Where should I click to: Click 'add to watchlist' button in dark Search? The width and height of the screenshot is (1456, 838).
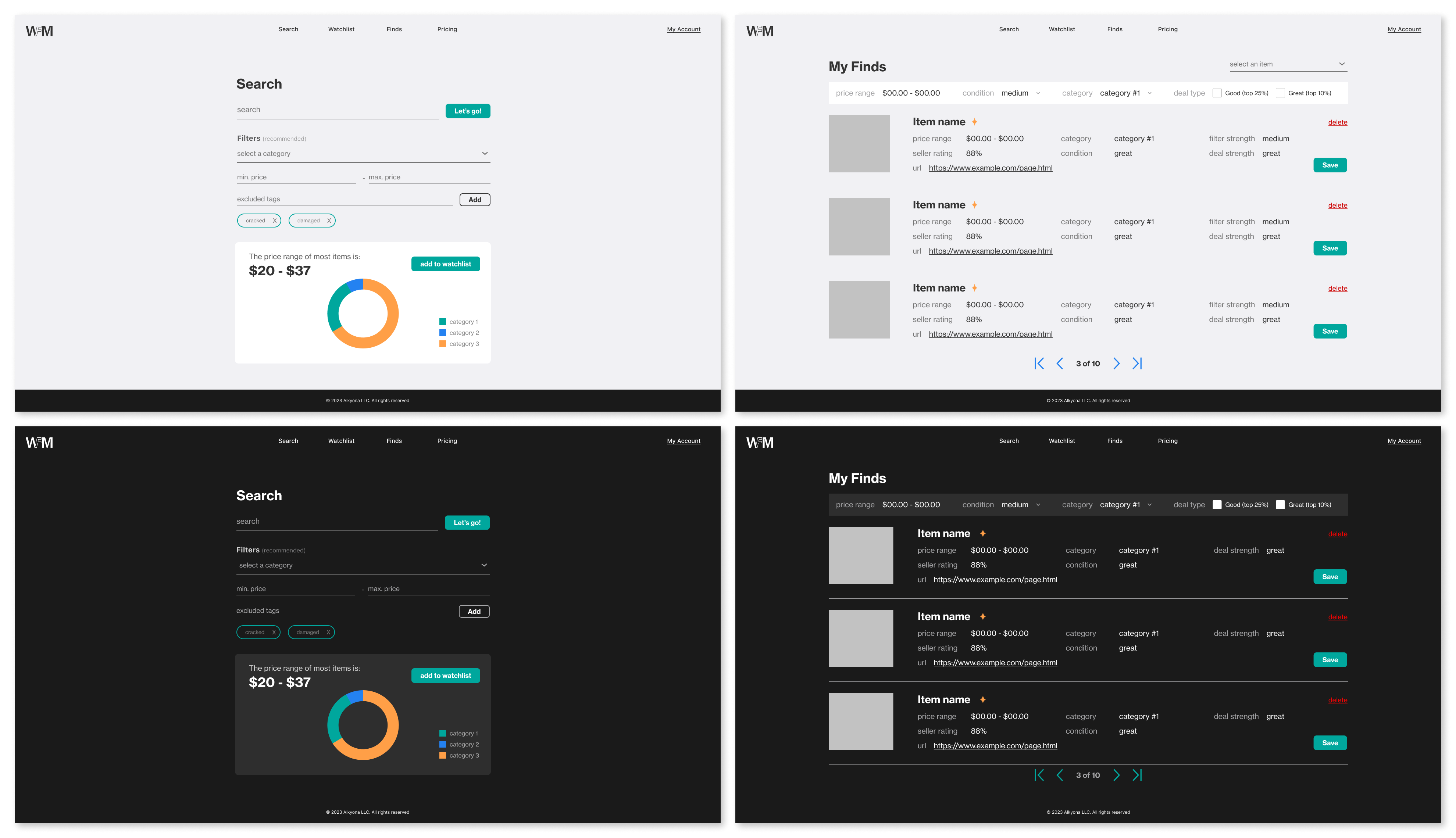tap(446, 676)
